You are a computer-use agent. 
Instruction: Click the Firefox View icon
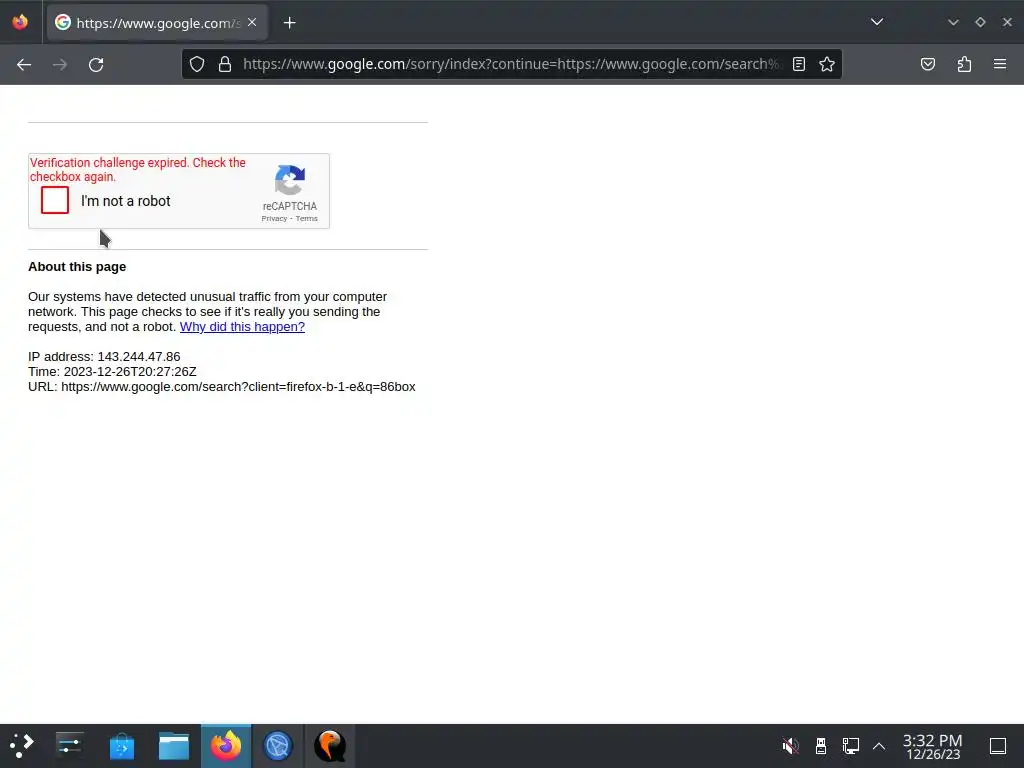20,22
